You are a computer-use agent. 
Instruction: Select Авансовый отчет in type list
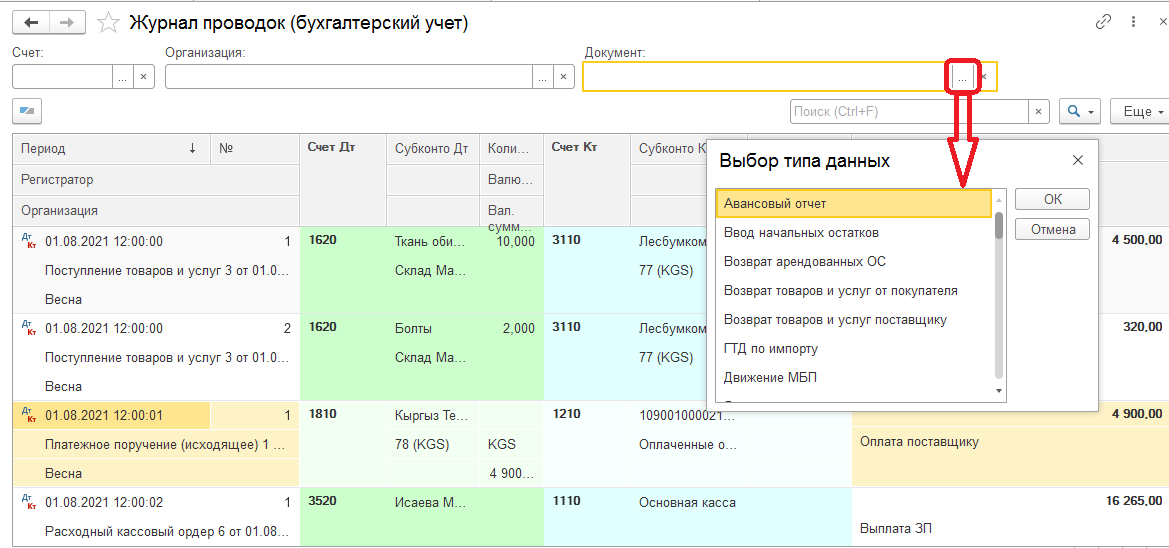point(853,203)
